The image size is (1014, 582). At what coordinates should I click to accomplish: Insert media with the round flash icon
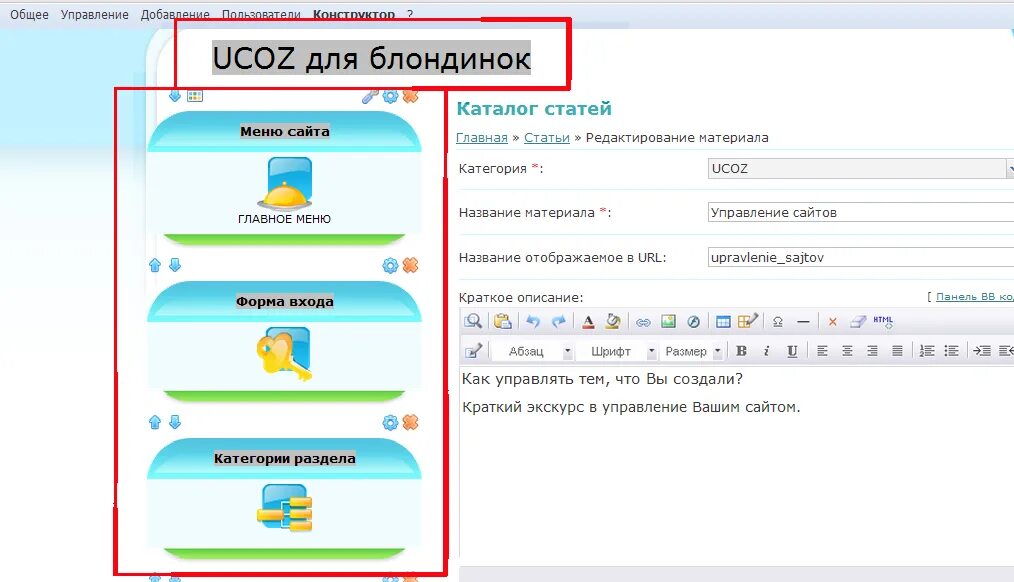693,321
